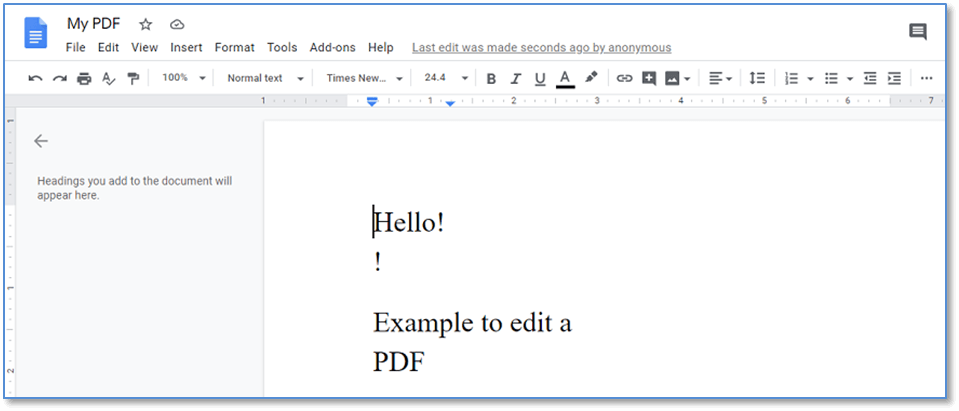Star the My PDF document

tap(146, 24)
